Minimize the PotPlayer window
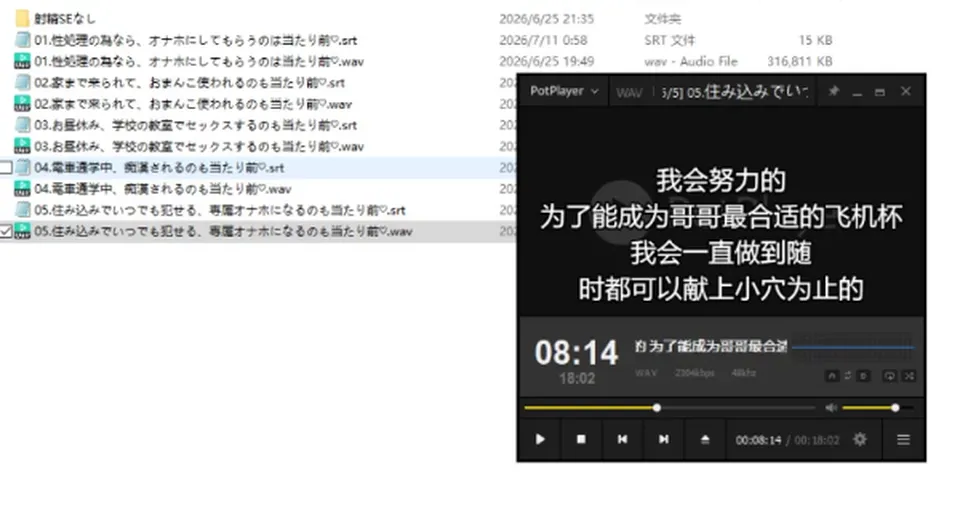Image resolution: width=960 pixels, height=523 pixels. [857, 92]
